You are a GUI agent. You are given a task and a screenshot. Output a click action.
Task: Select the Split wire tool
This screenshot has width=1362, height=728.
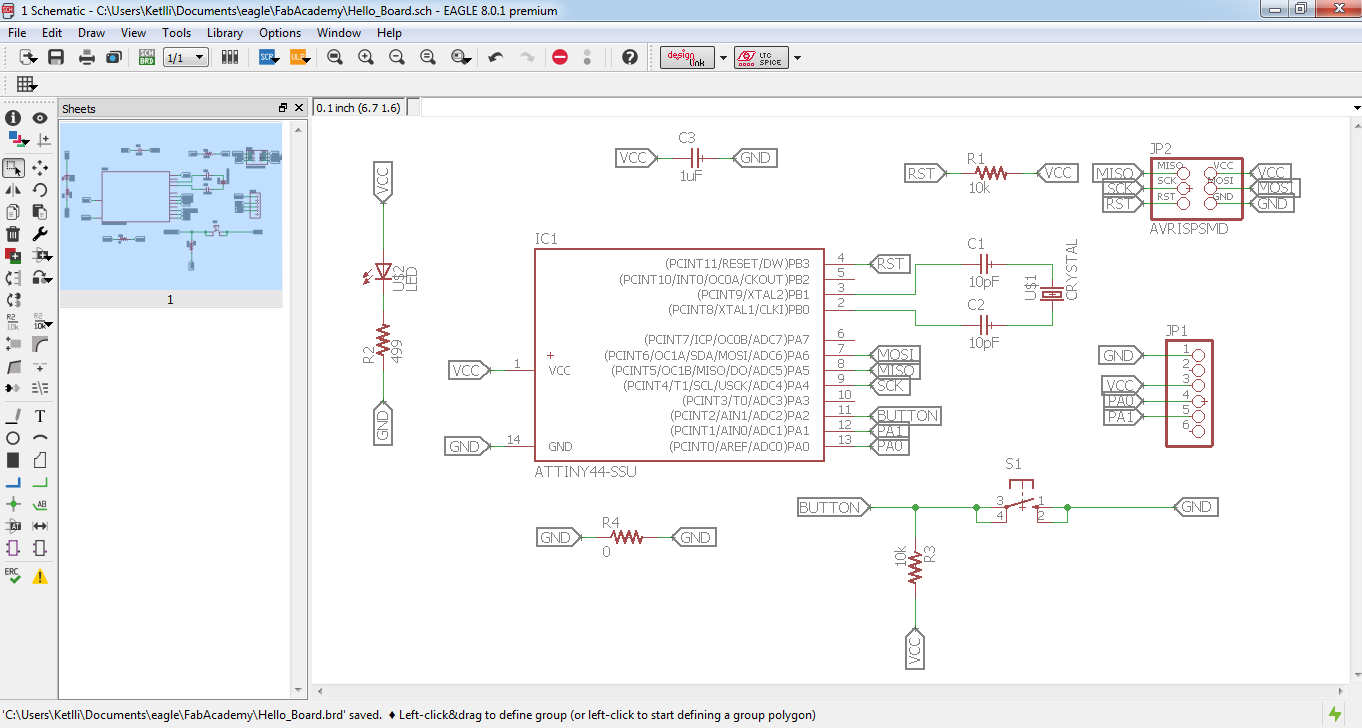pos(14,367)
